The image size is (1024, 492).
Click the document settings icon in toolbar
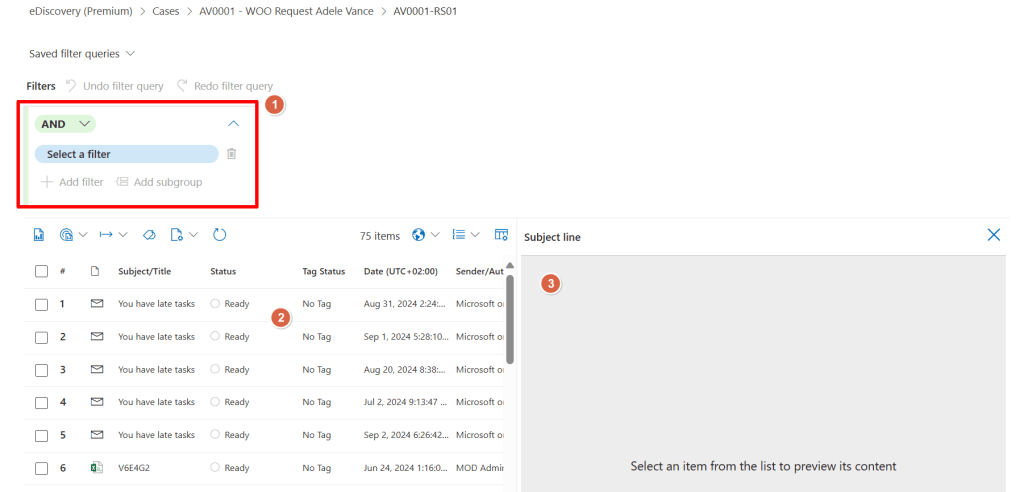click(x=177, y=235)
